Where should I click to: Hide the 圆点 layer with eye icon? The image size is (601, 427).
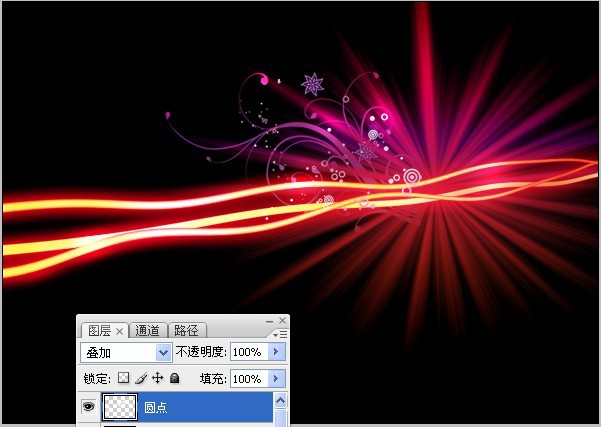point(89,406)
